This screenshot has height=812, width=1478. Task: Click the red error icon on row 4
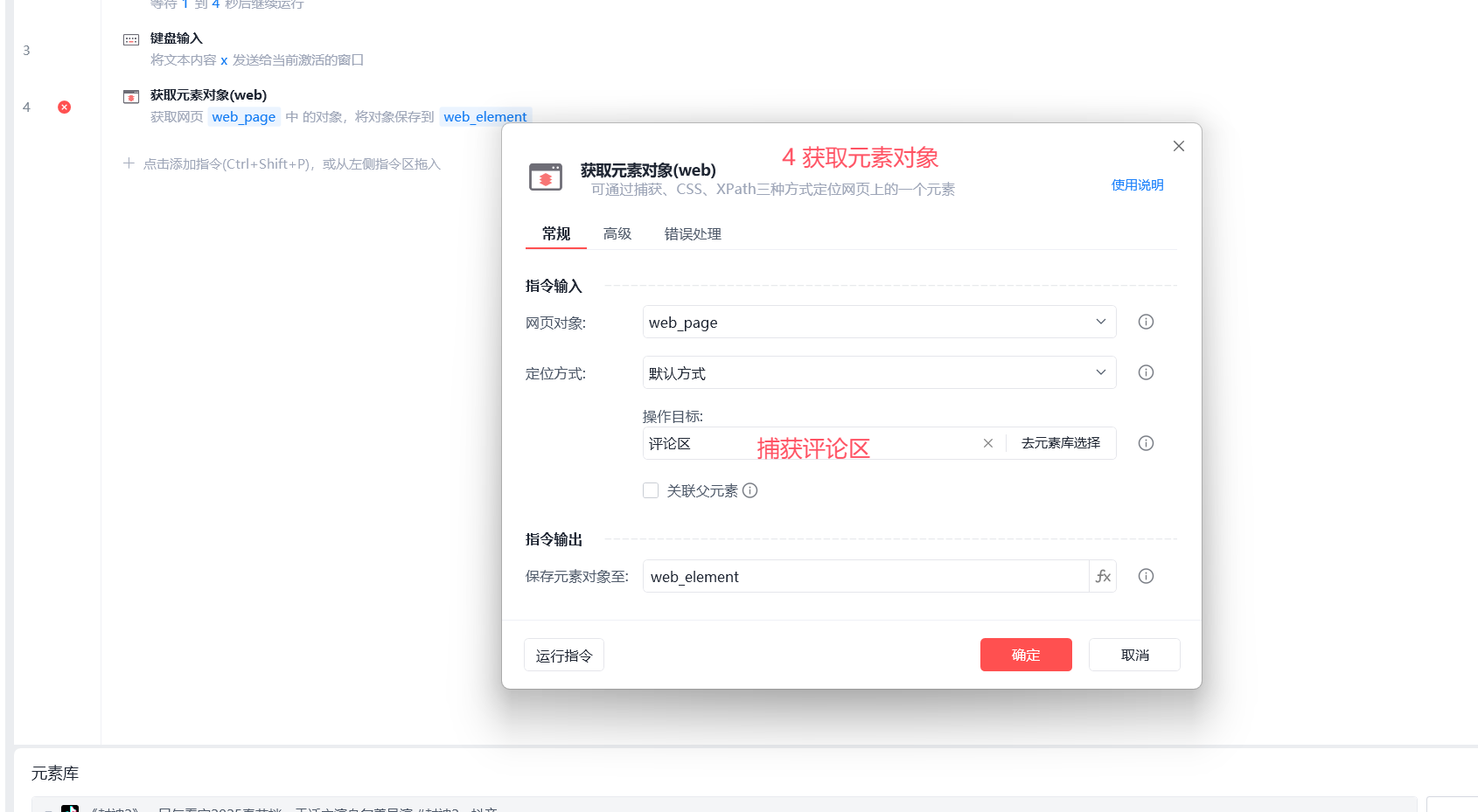click(x=64, y=107)
